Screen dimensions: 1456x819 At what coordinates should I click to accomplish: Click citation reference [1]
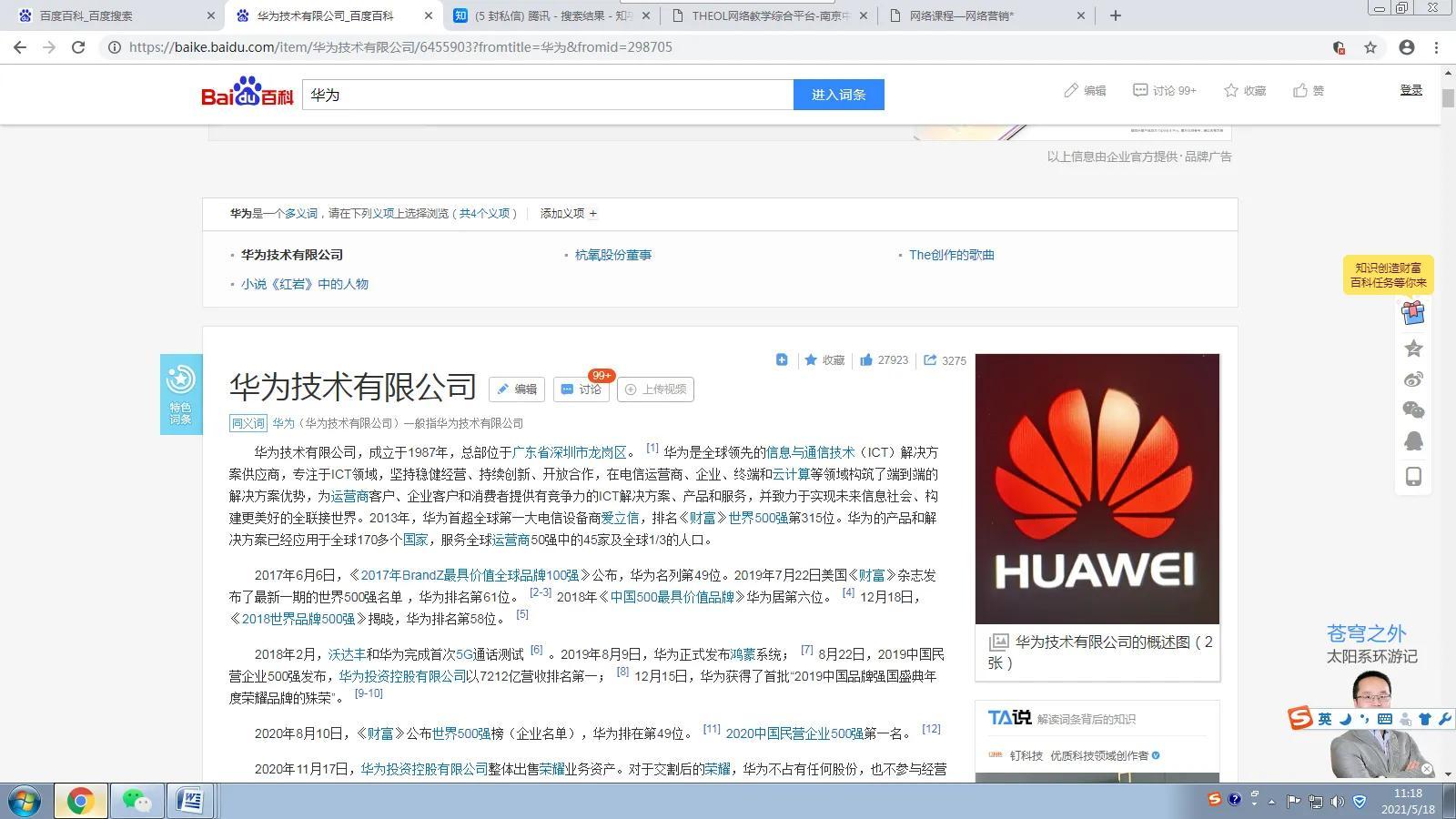point(652,448)
